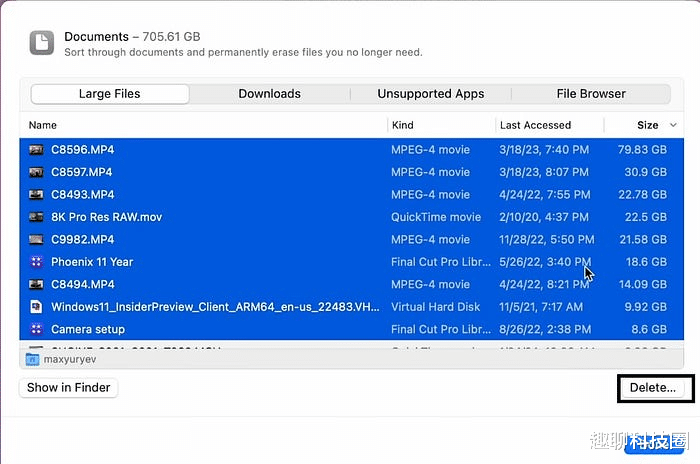Viewport: 700px width, 464px height.
Task: Click the Camera setup library icon
Action: pos(36,329)
